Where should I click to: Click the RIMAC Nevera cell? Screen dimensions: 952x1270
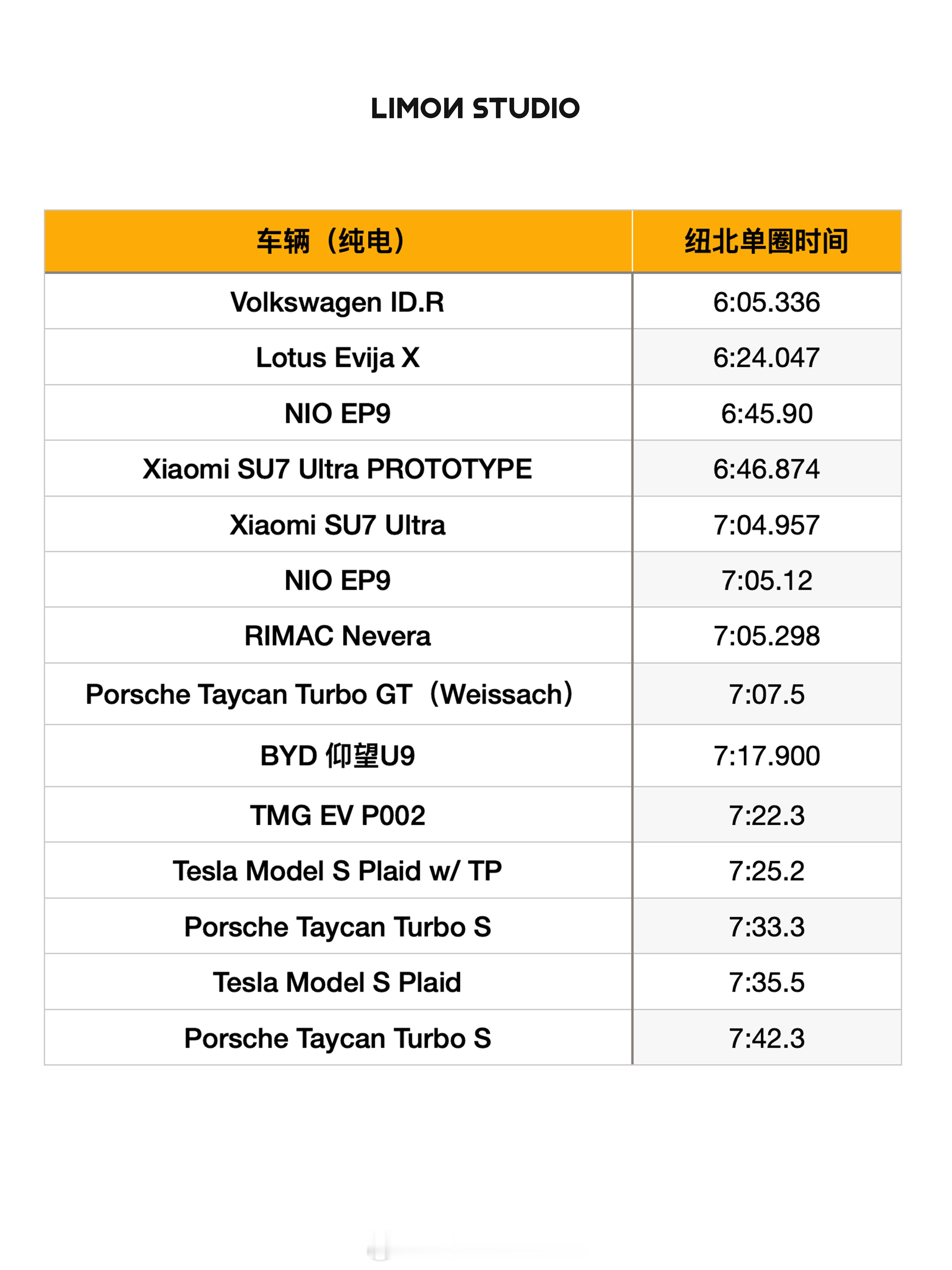(x=338, y=636)
